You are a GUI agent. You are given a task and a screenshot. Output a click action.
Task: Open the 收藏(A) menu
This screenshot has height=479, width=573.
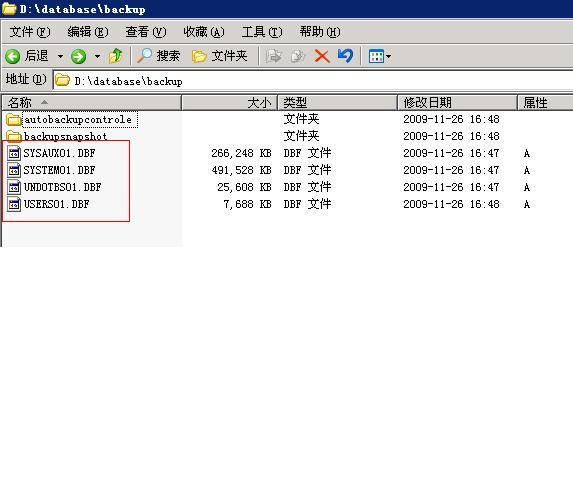(204, 32)
